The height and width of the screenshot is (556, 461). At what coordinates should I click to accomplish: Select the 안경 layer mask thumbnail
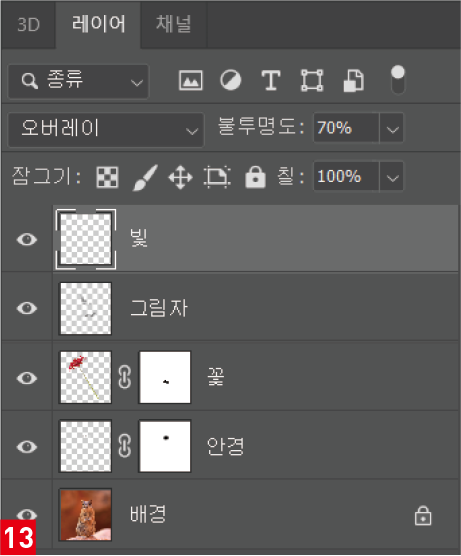click(x=165, y=446)
